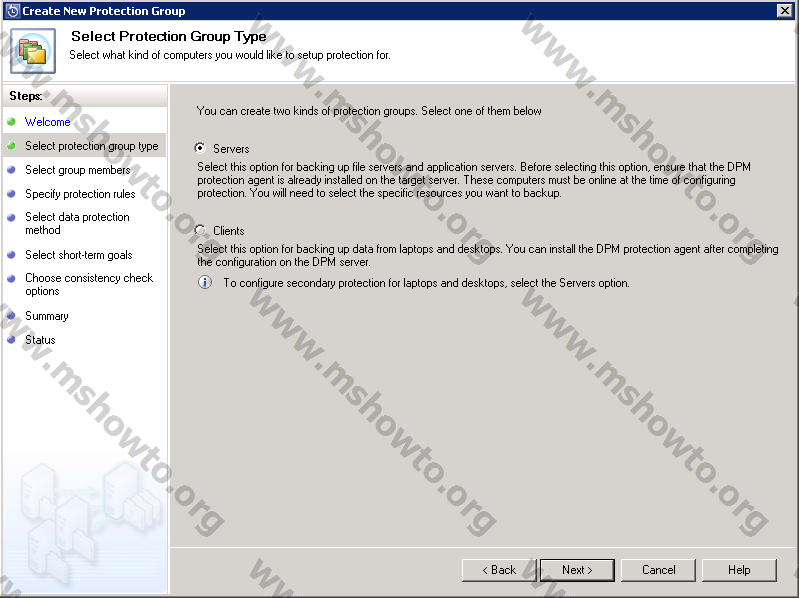Open Help for this wizard
Viewport: 799px width, 598px height.
click(x=739, y=570)
